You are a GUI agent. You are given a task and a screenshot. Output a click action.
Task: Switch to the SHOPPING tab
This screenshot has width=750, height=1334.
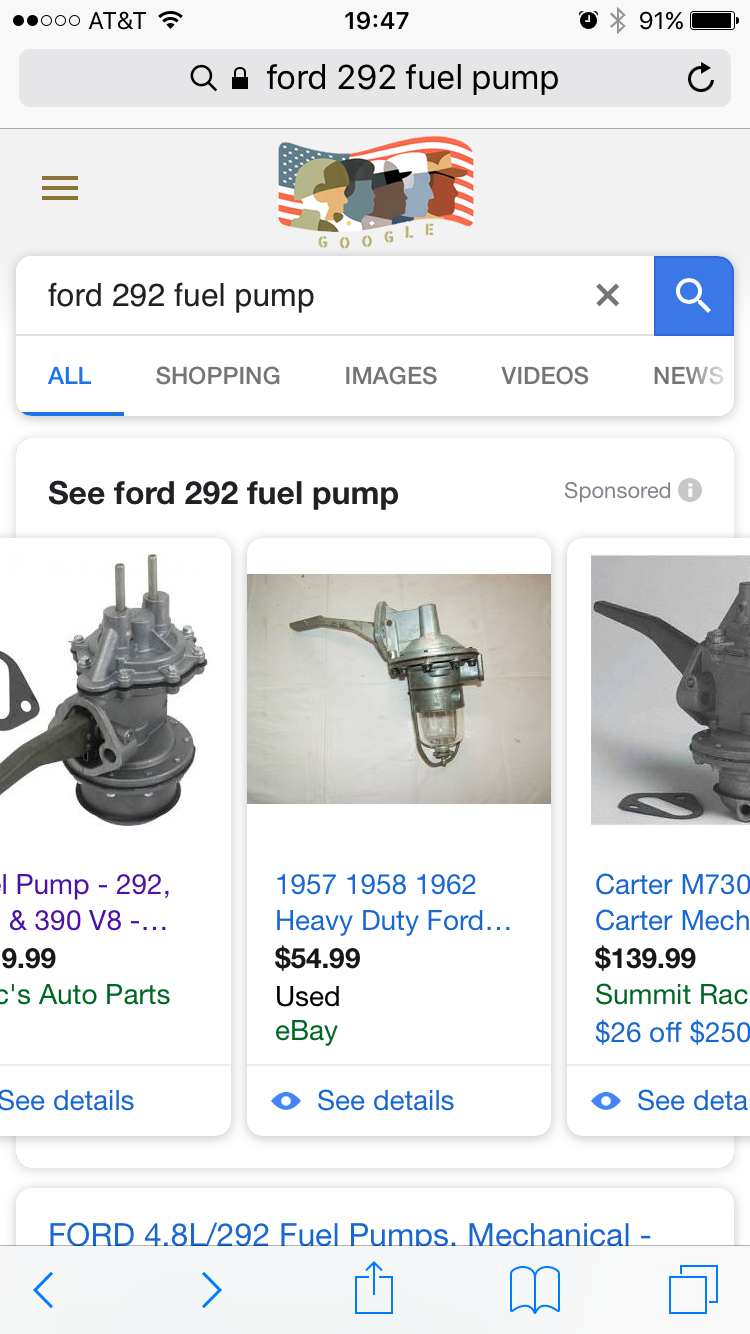(x=217, y=376)
